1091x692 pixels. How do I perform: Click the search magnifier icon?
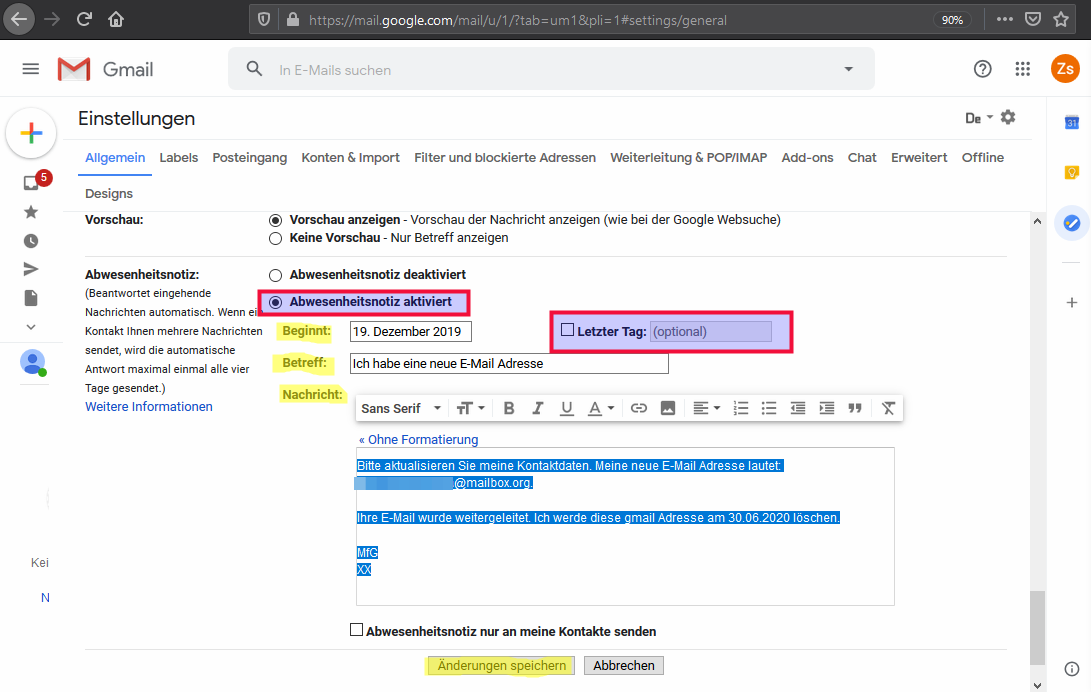click(x=255, y=69)
